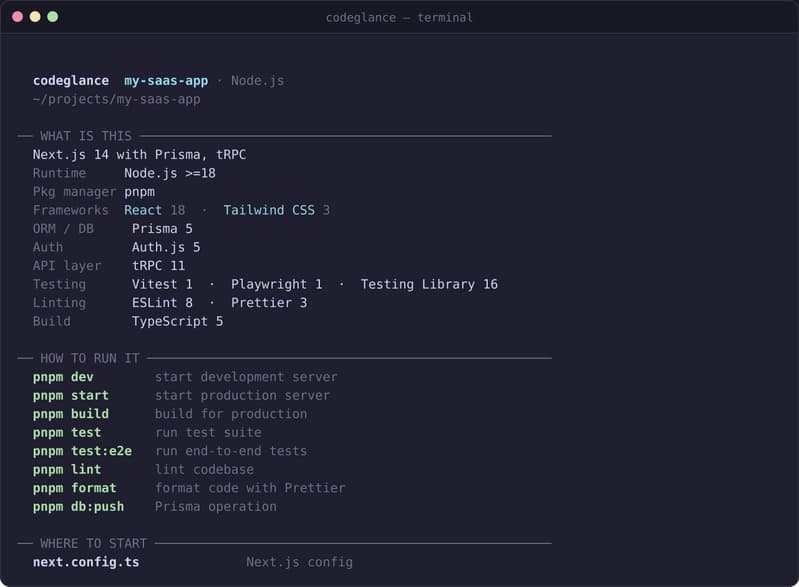Click 'Tailwind CSS' in the Frameworks row
This screenshot has height=587, width=799.
(x=269, y=210)
